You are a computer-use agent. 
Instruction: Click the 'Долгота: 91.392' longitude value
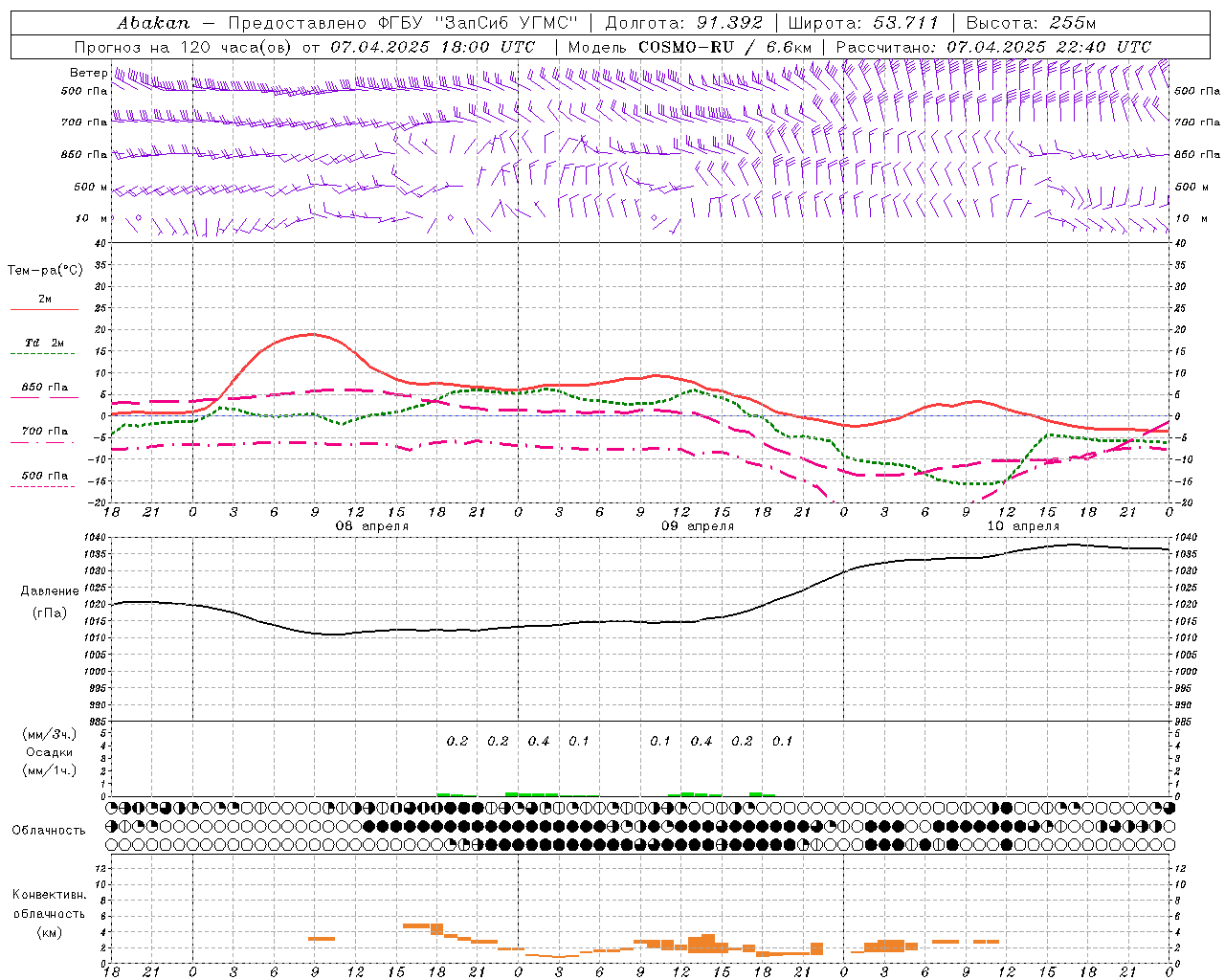684,23
